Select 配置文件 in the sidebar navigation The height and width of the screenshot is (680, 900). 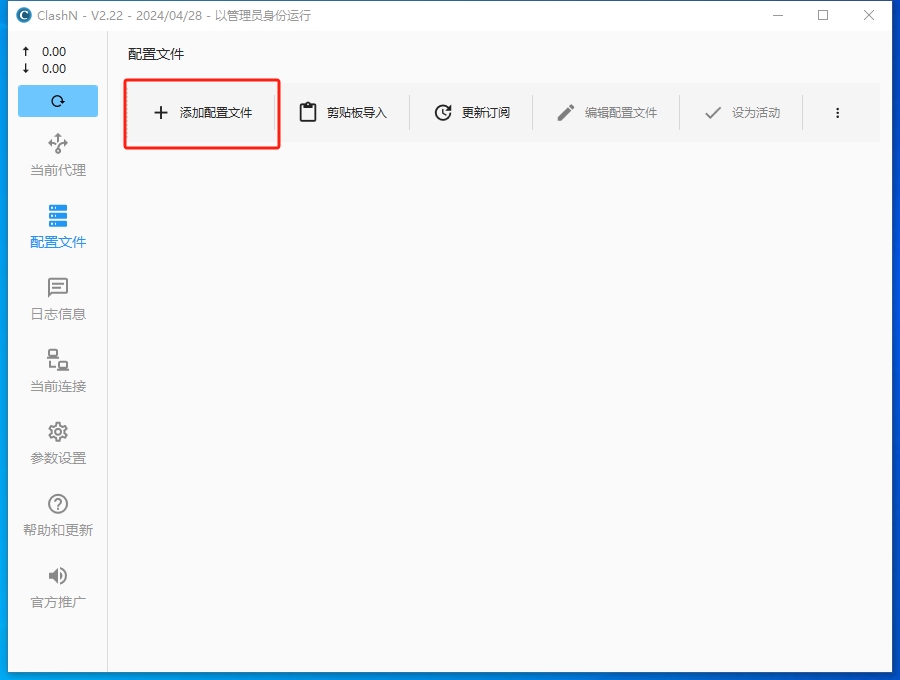coord(57,227)
